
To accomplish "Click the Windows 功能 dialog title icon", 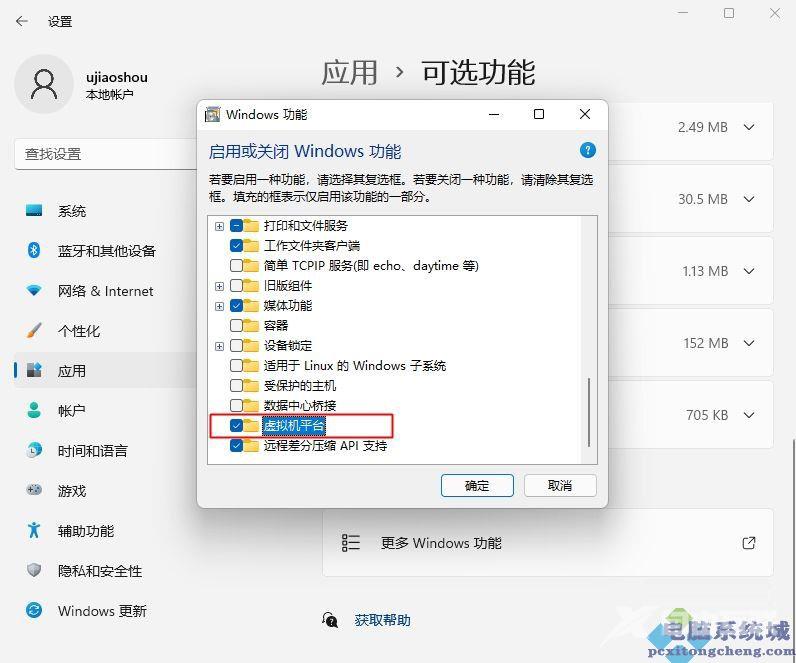I will pyautogui.click(x=212, y=115).
